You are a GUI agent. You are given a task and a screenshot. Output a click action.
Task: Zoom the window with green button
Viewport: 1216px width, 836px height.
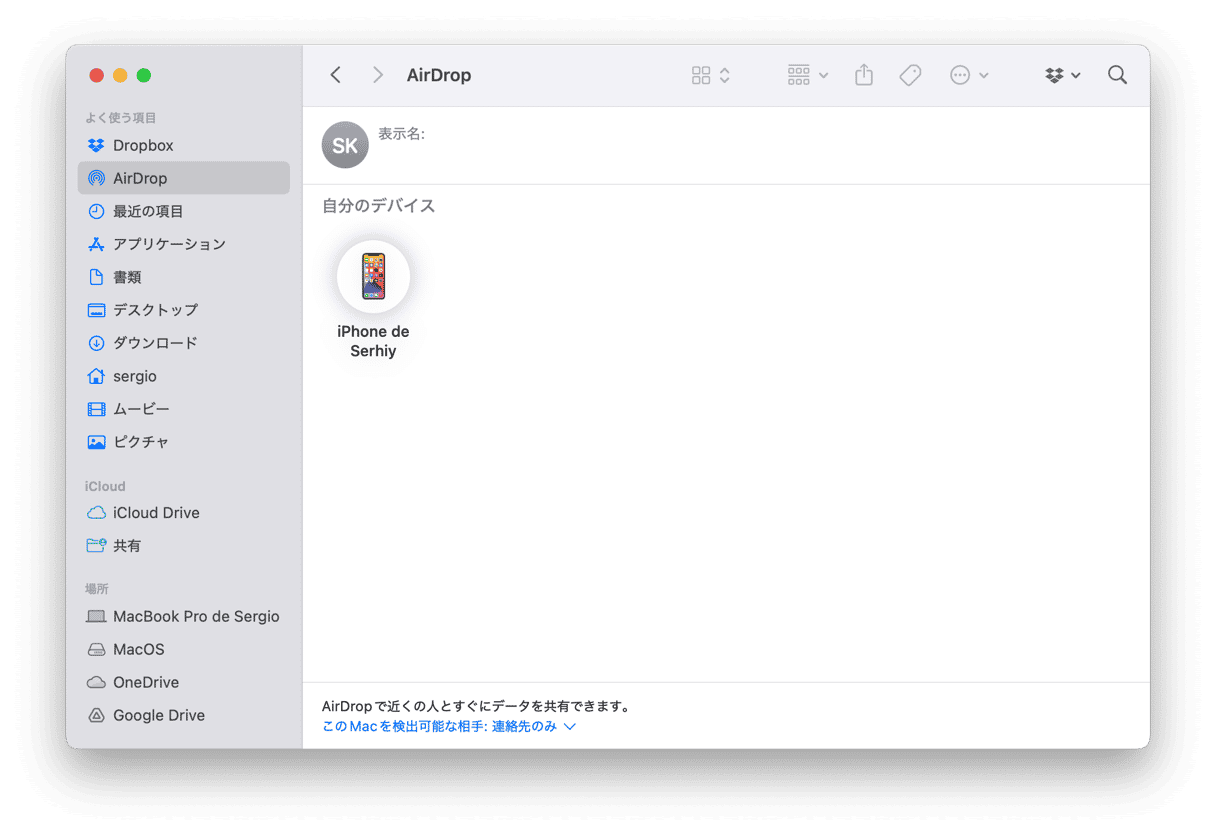point(144,75)
